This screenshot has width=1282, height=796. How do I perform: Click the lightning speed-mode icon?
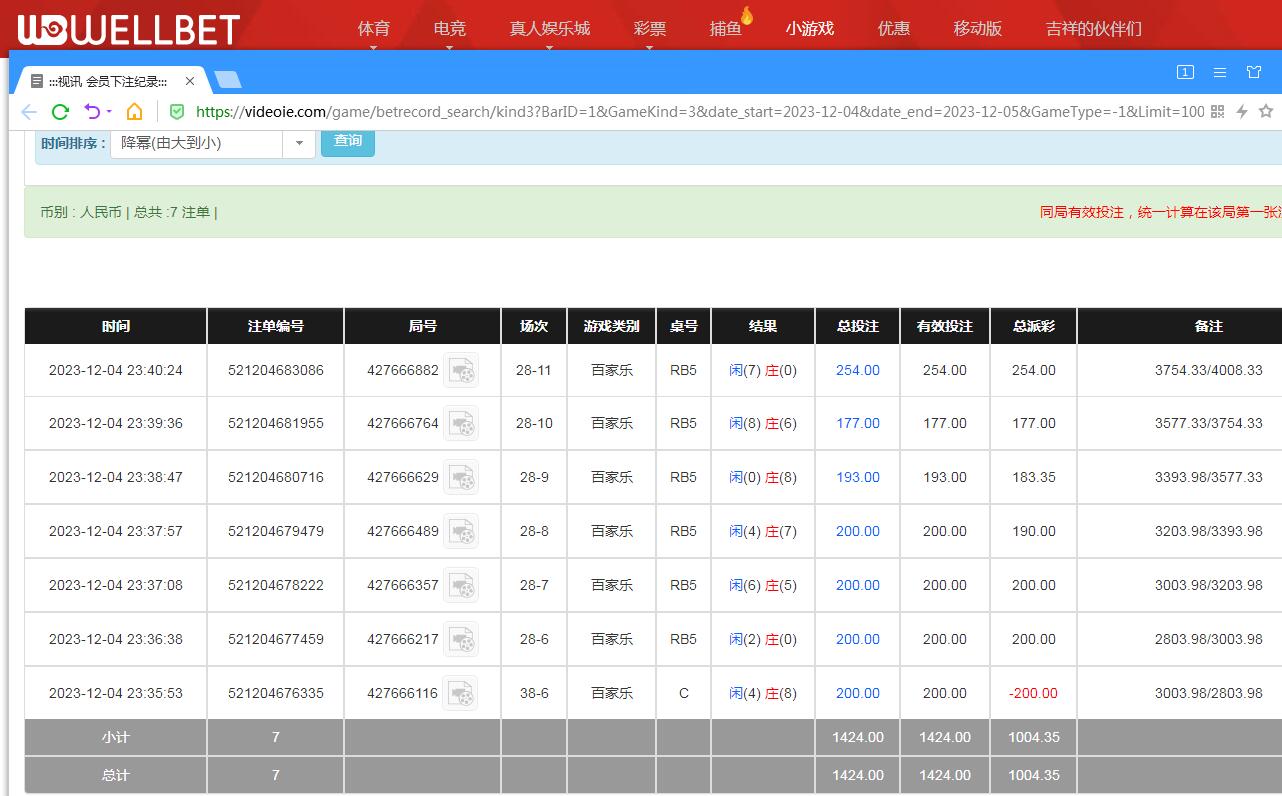1242,112
